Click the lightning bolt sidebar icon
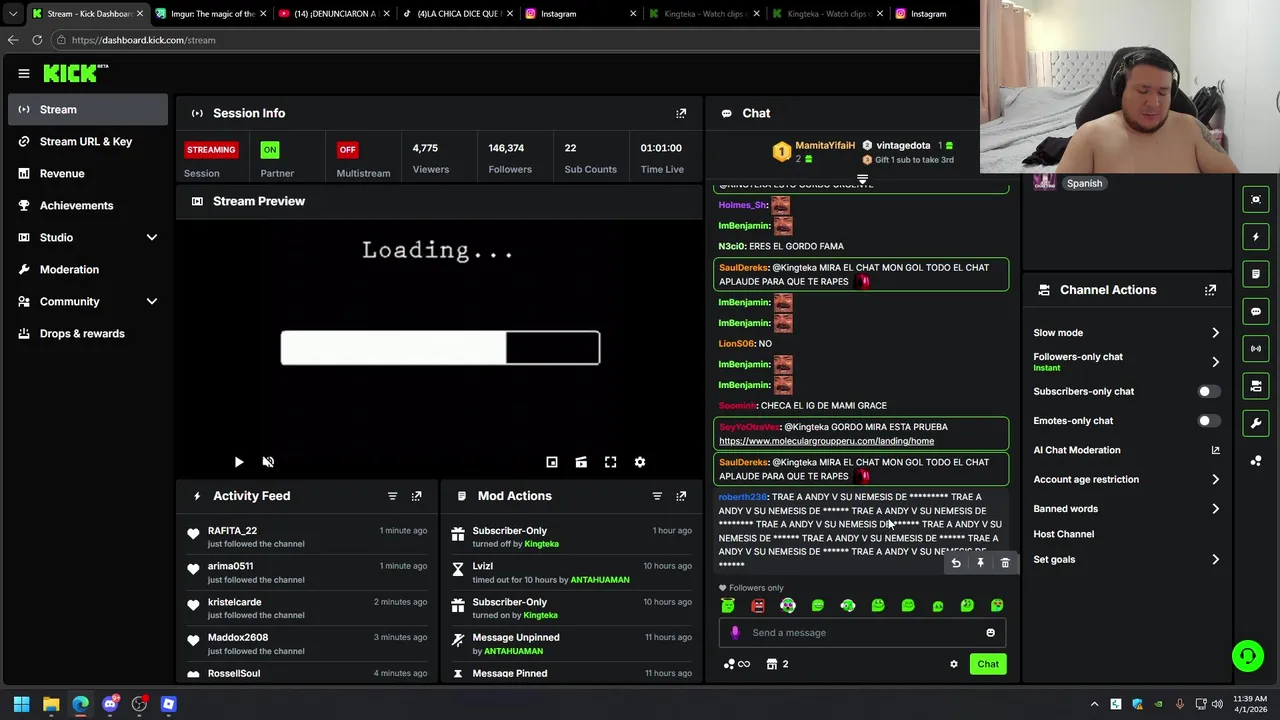The width and height of the screenshot is (1280, 720). click(x=1256, y=237)
